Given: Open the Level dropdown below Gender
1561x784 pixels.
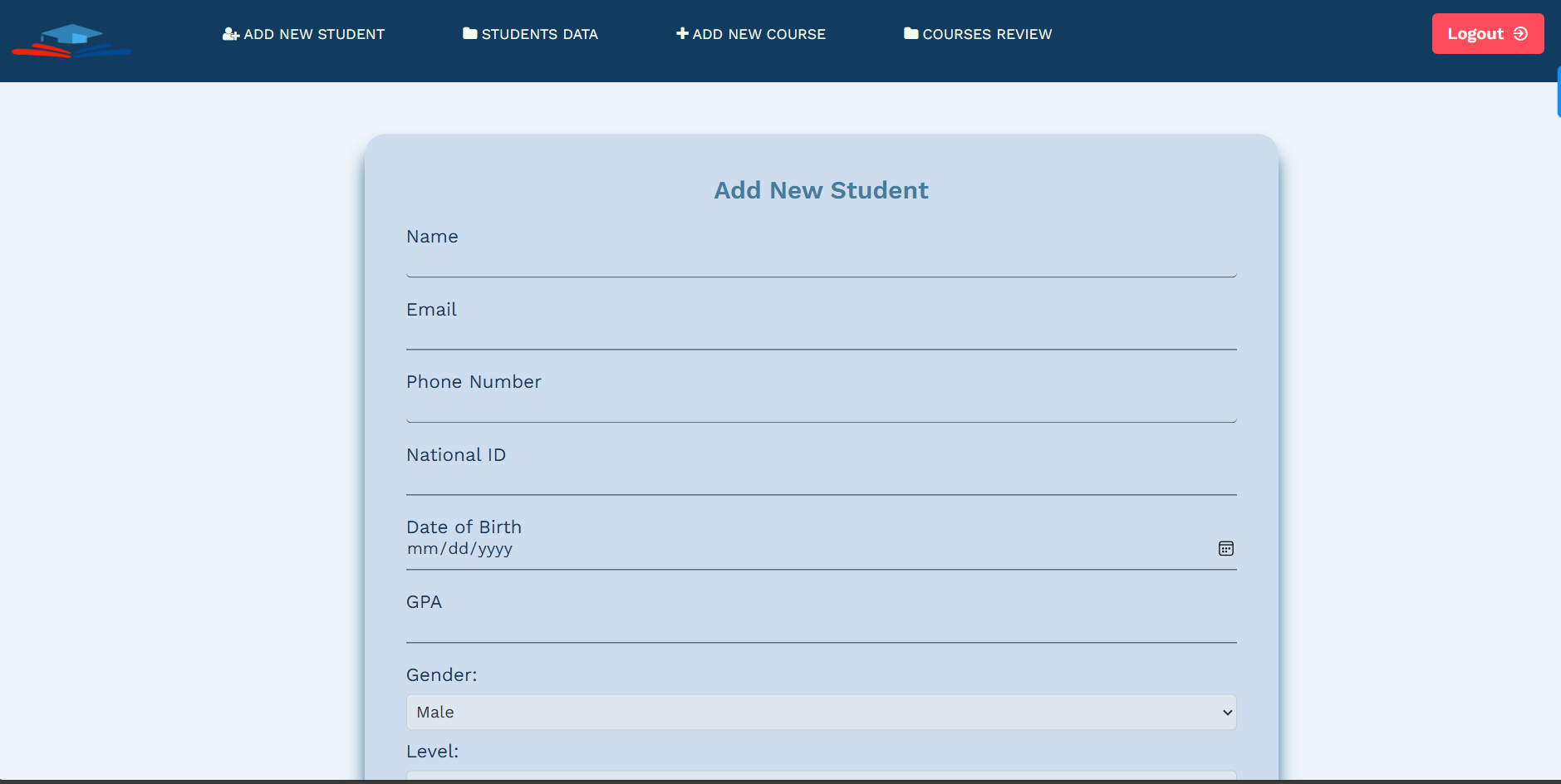Looking at the screenshot, I should point(822,776).
